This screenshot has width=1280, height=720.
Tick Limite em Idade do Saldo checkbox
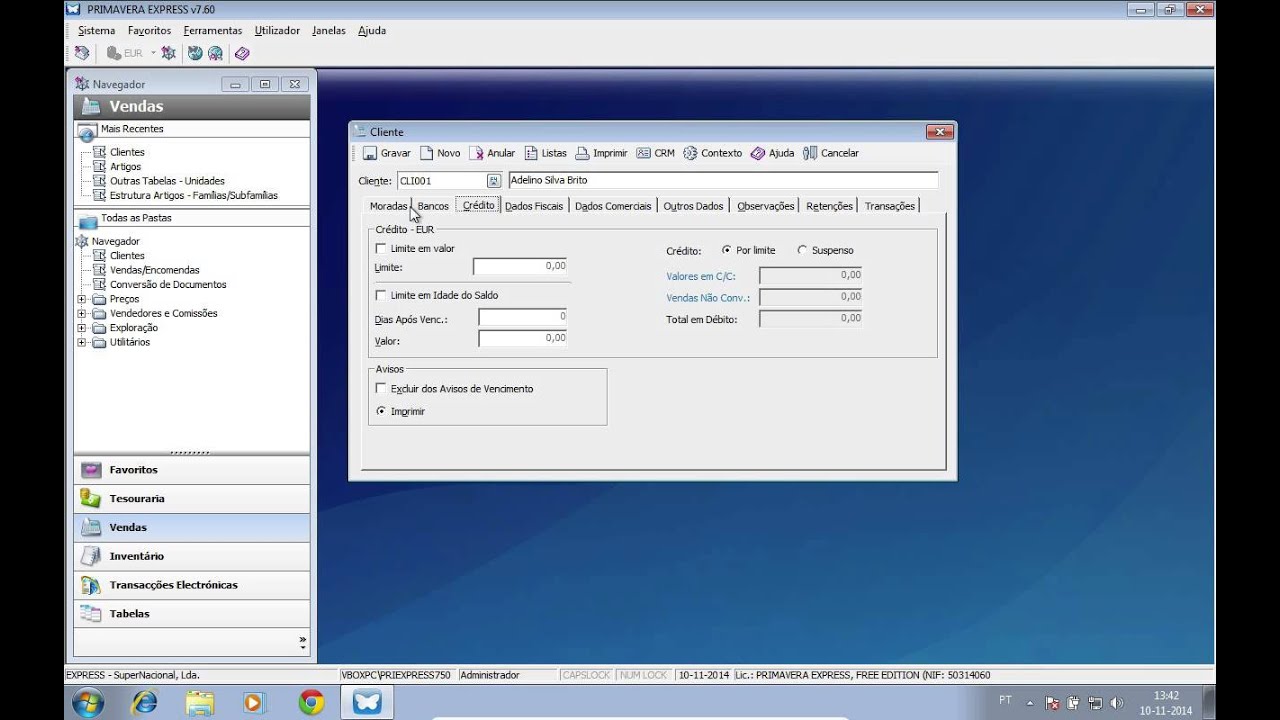(381, 296)
